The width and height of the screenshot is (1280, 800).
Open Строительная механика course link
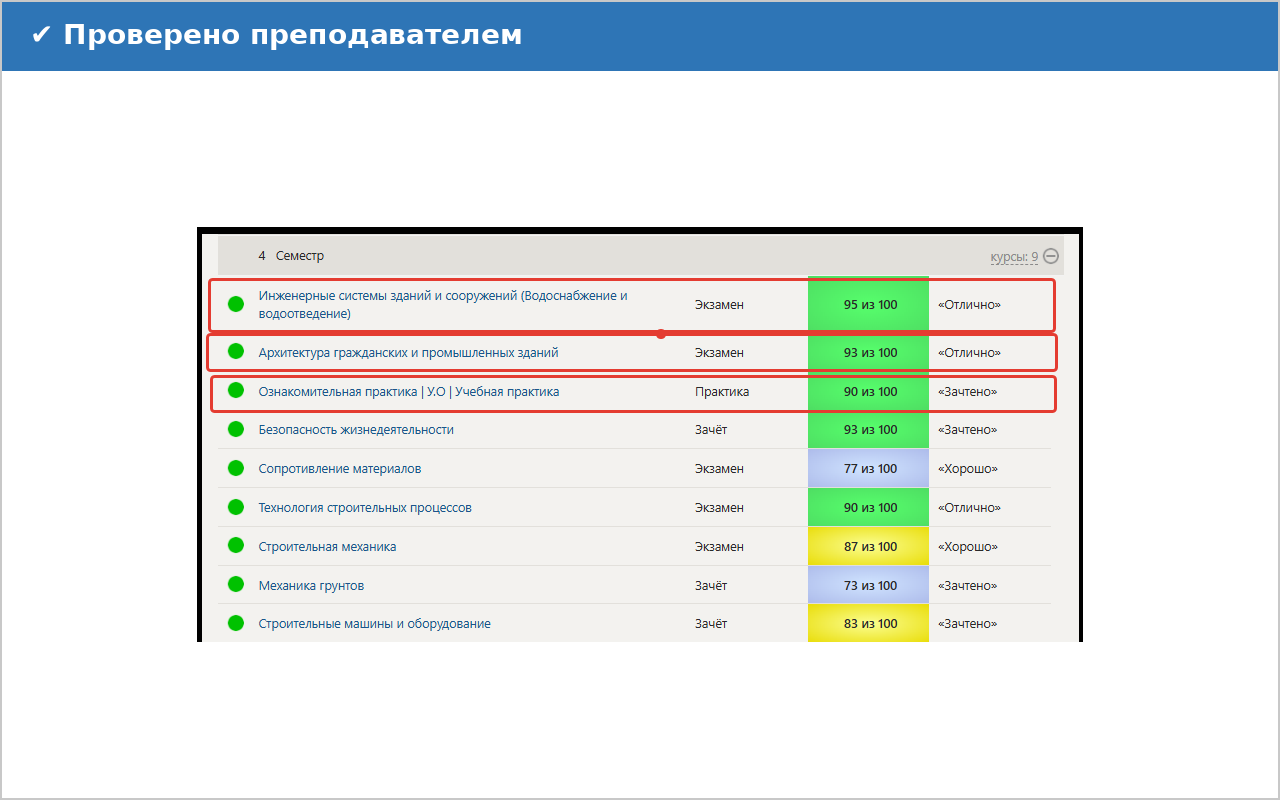tap(327, 547)
